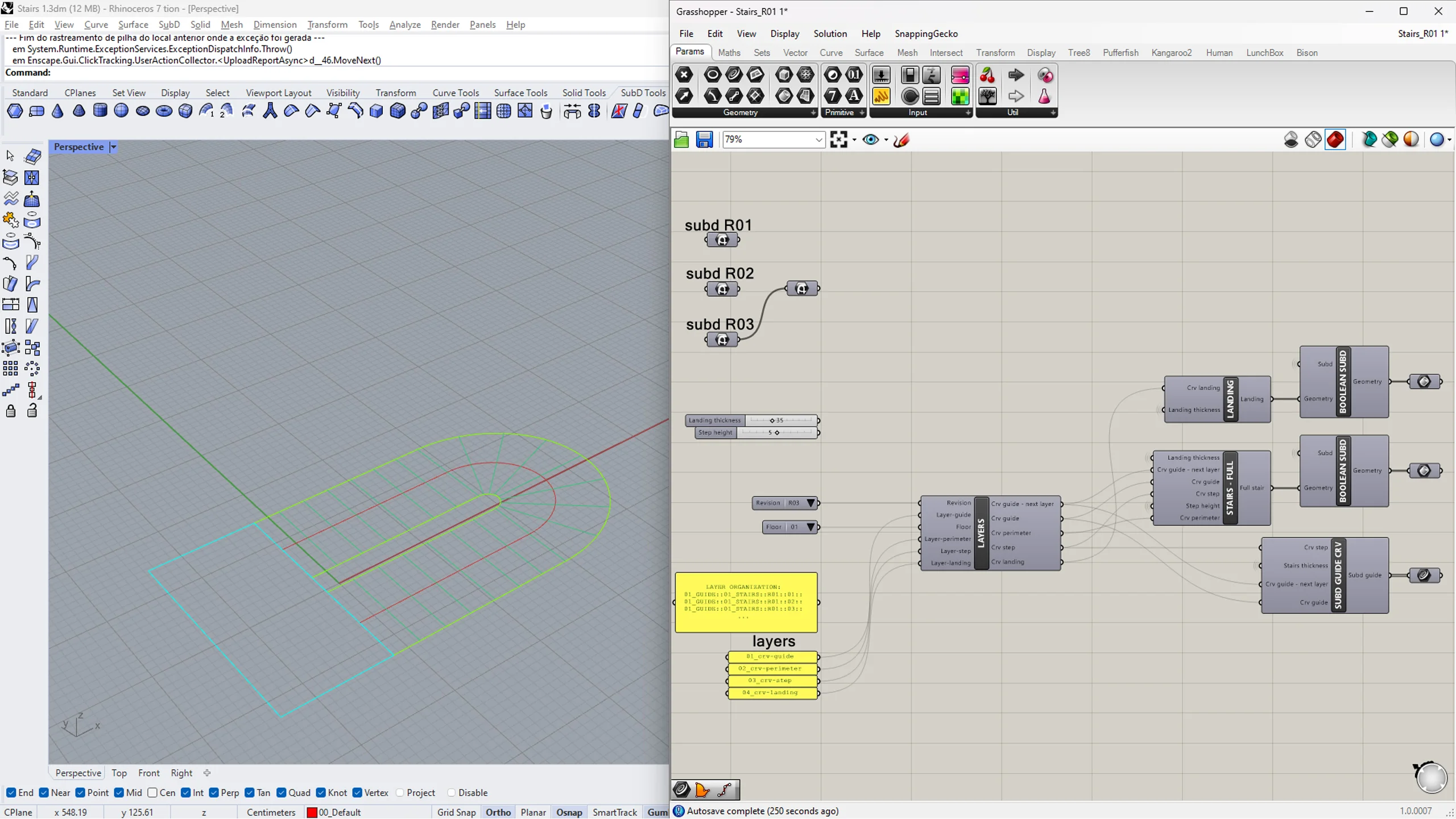Open the Perspective viewport title dropdown arrow
The width and height of the screenshot is (1456, 819).
[x=113, y=147]
